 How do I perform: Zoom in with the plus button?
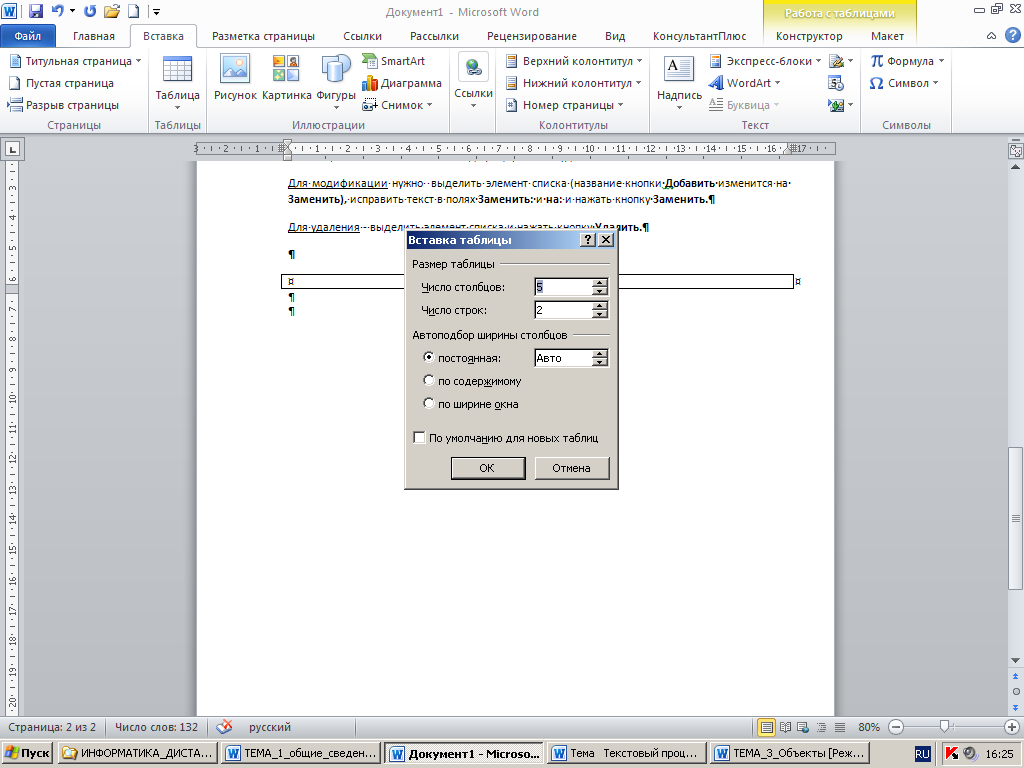click(1012, 727)
